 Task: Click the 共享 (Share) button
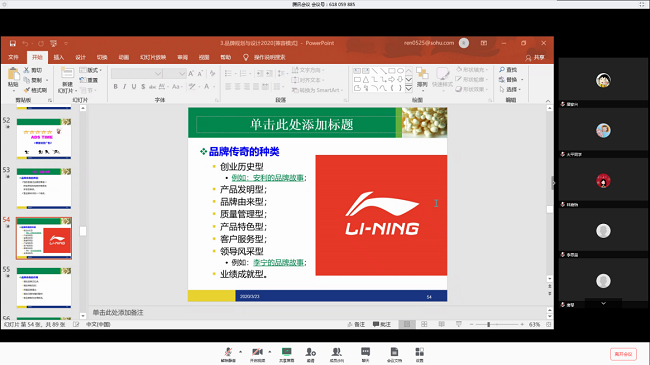tap(535, 58)
